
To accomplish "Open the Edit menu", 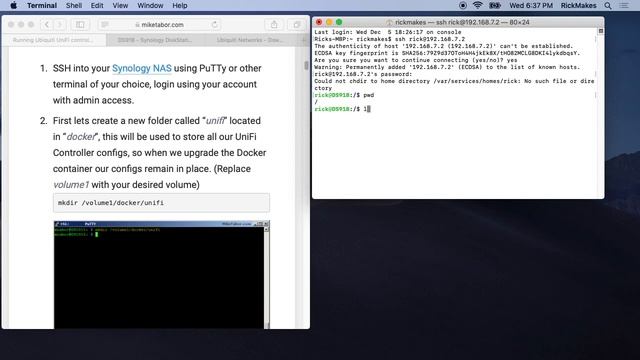I will click(x=97, y=6).
